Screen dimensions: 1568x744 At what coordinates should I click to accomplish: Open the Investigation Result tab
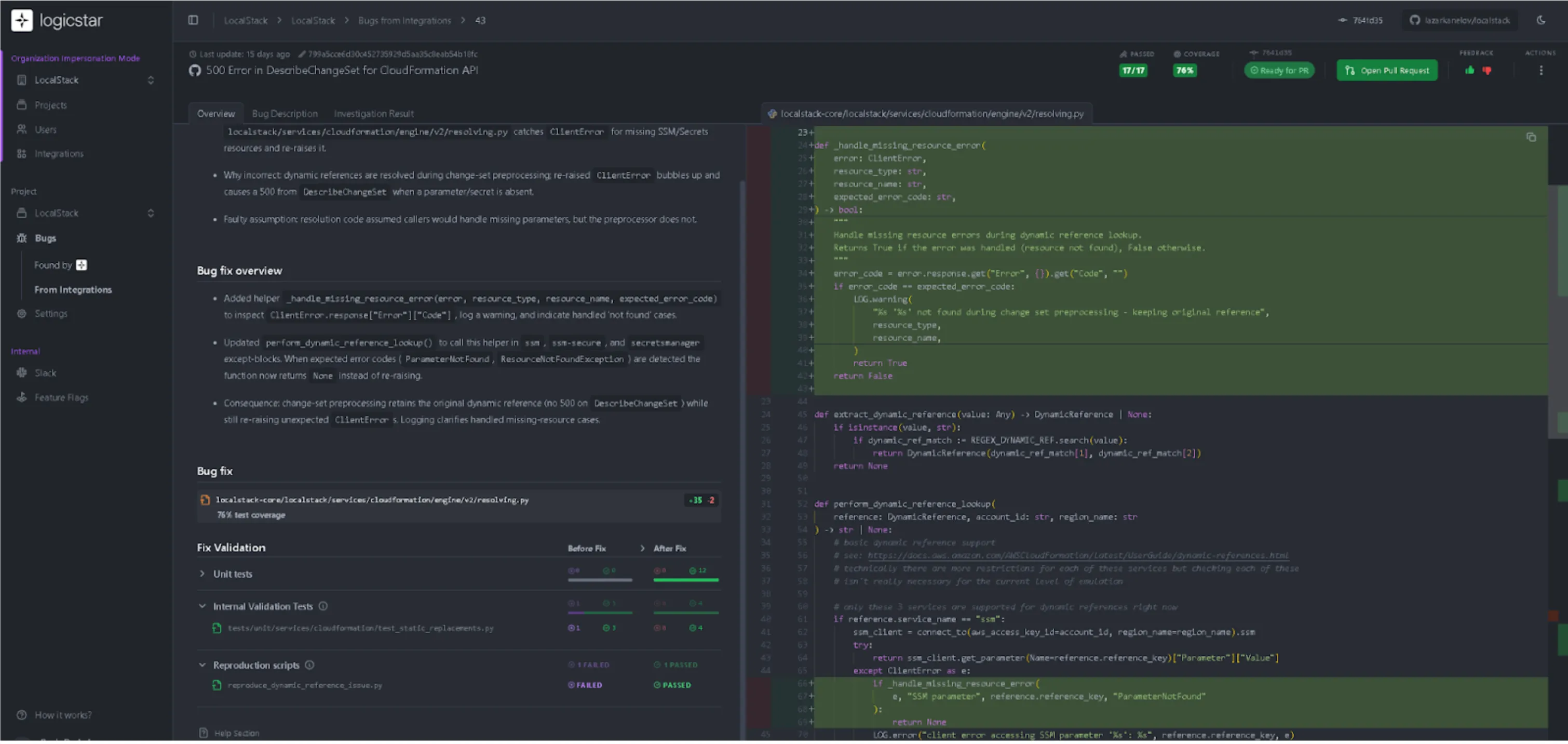coord(373,113)
